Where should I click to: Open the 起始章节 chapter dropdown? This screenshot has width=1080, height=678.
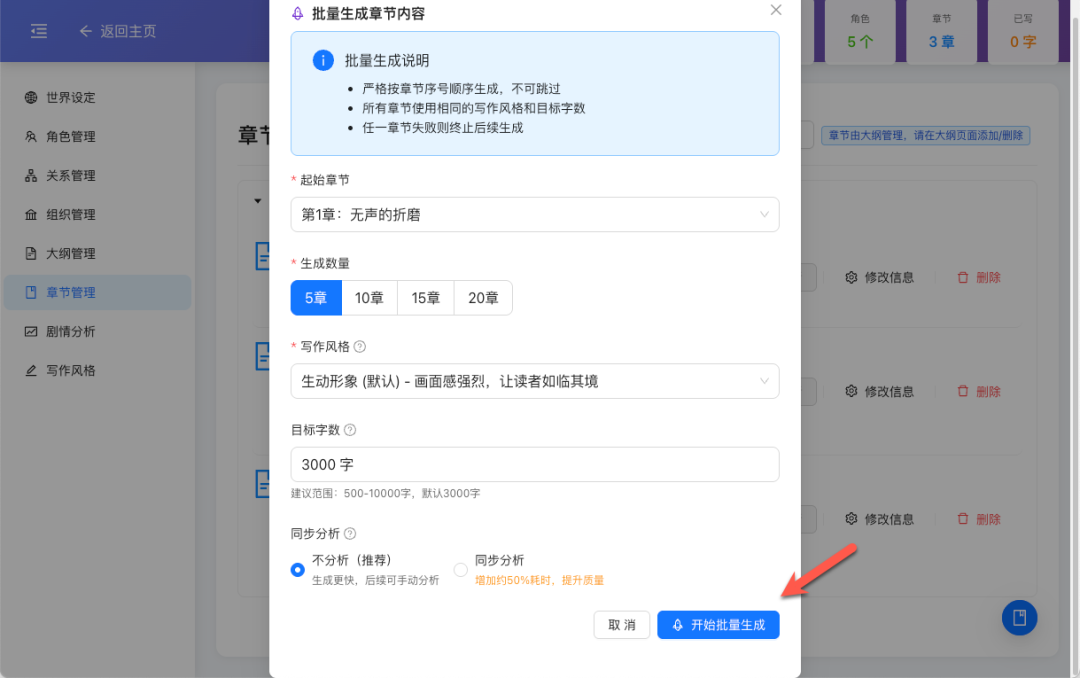[534, 214]
